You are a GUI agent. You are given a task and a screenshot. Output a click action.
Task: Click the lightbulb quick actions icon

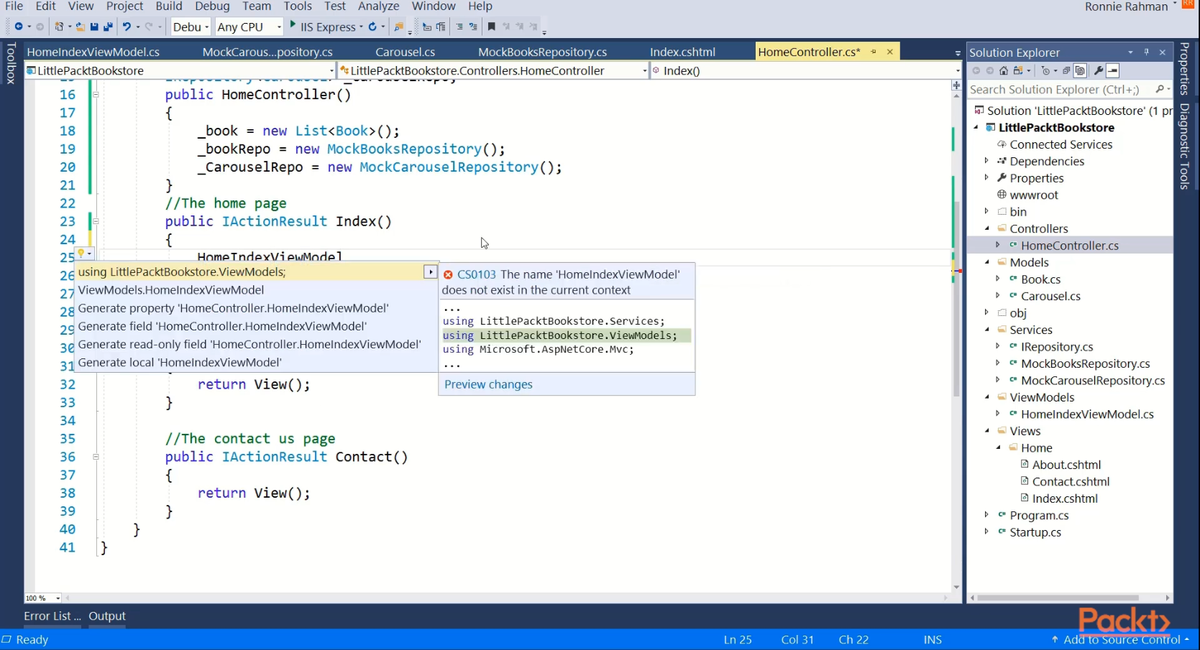click(82, 255)
